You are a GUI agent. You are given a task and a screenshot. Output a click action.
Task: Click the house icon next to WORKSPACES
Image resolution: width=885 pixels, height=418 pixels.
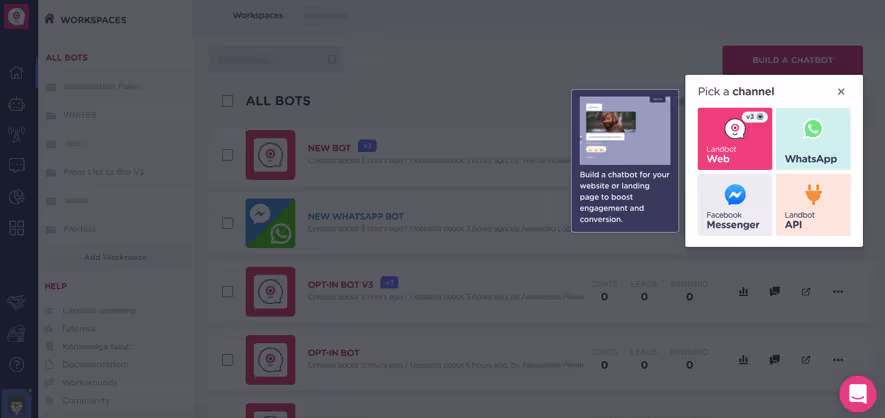[x=49, y=19]
